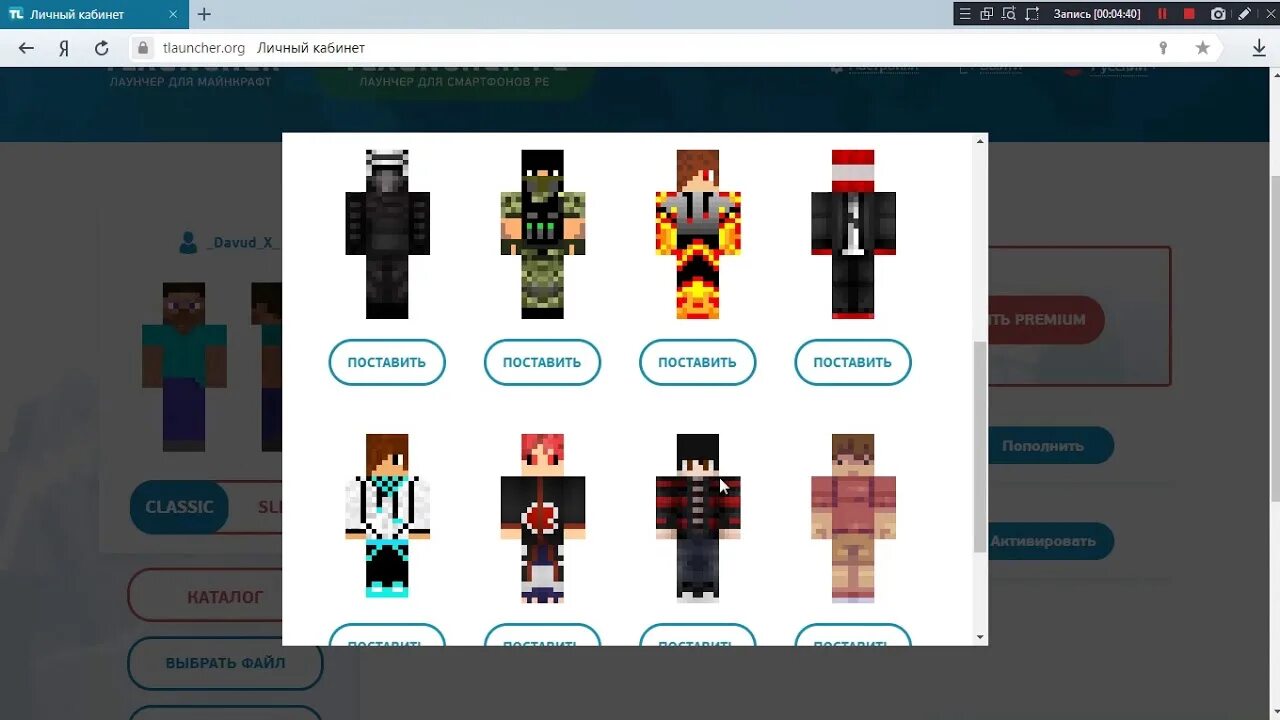Image resolution: width=1280 pixels, height=720 pixels.
Task: Click ПОСТАВИТЬ under the fire armor skin
Action: point(697,362)
